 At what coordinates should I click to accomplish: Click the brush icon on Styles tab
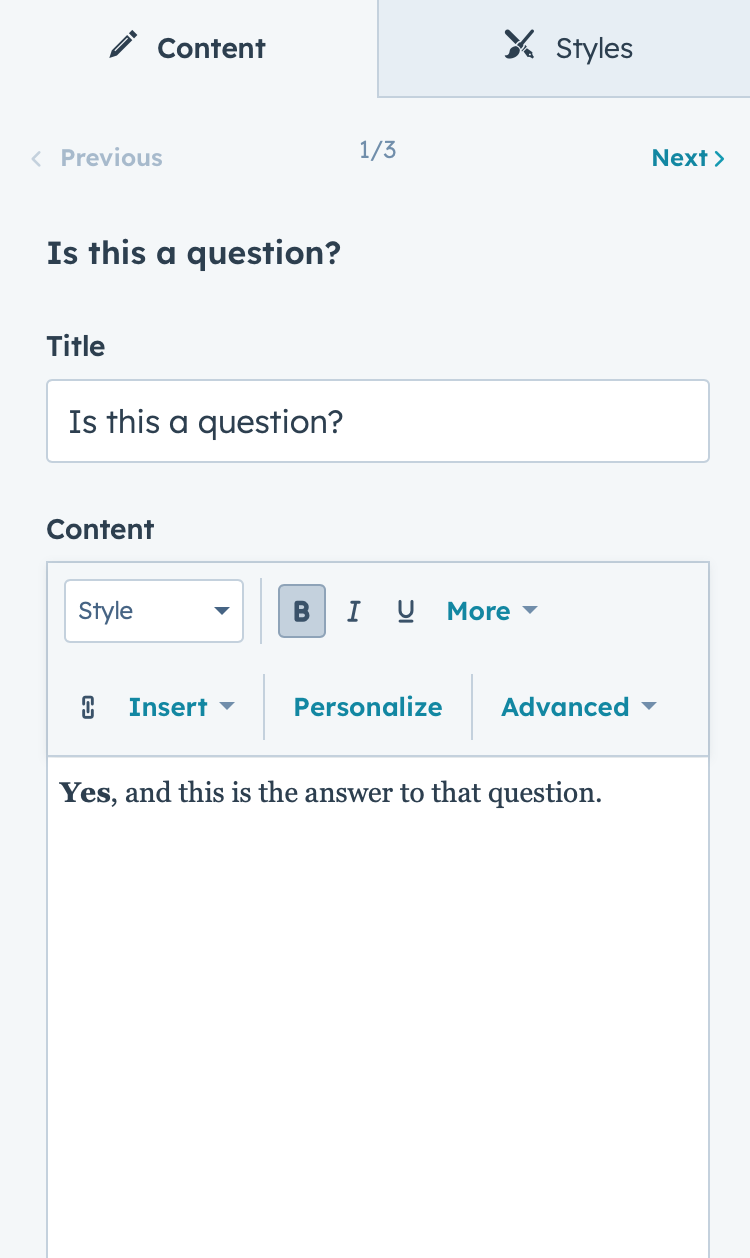point(520,46)
